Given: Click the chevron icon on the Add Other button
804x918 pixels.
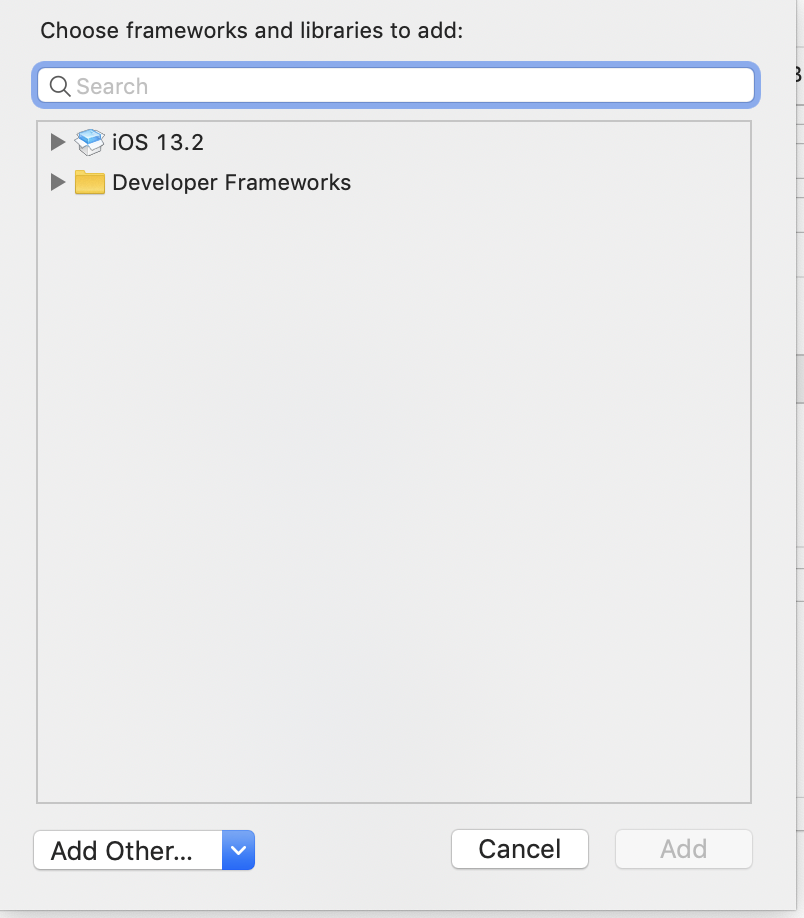Looking at the screenshot, I should (x=238, y=850).
